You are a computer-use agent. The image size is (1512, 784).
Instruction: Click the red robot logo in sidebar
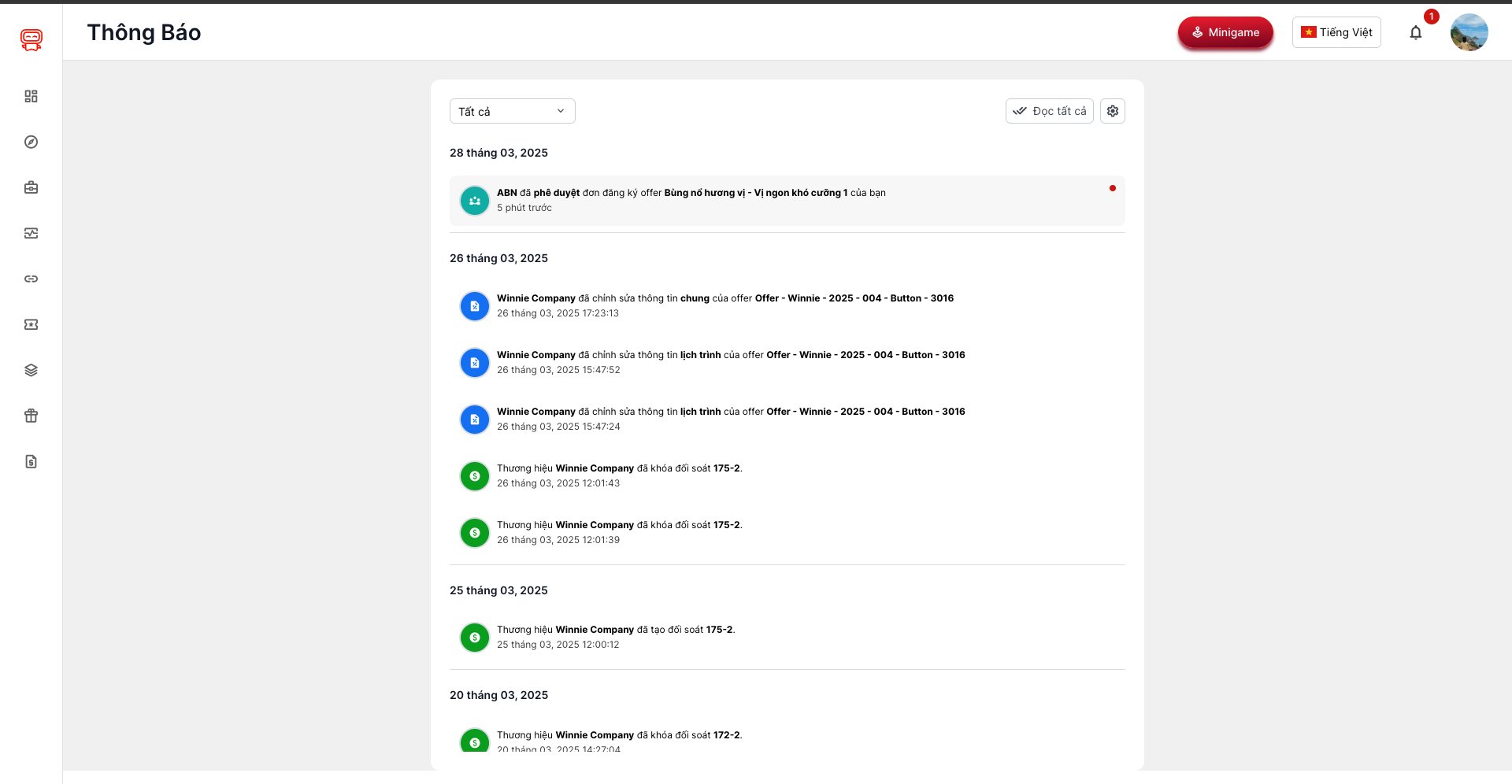coord(31,39)
